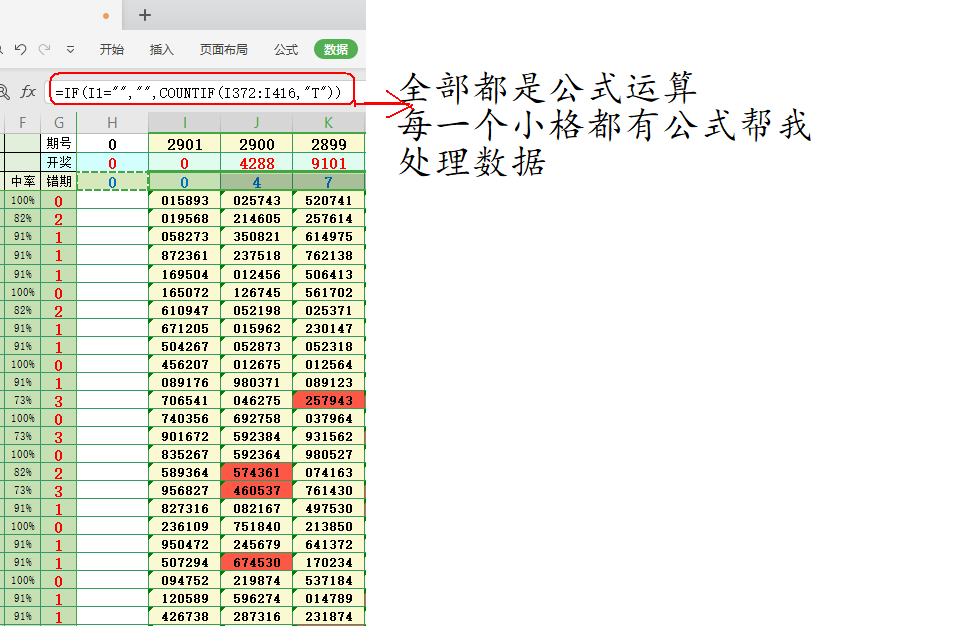Click cell containing 740356
972x632 pixels.
point(185,418)
